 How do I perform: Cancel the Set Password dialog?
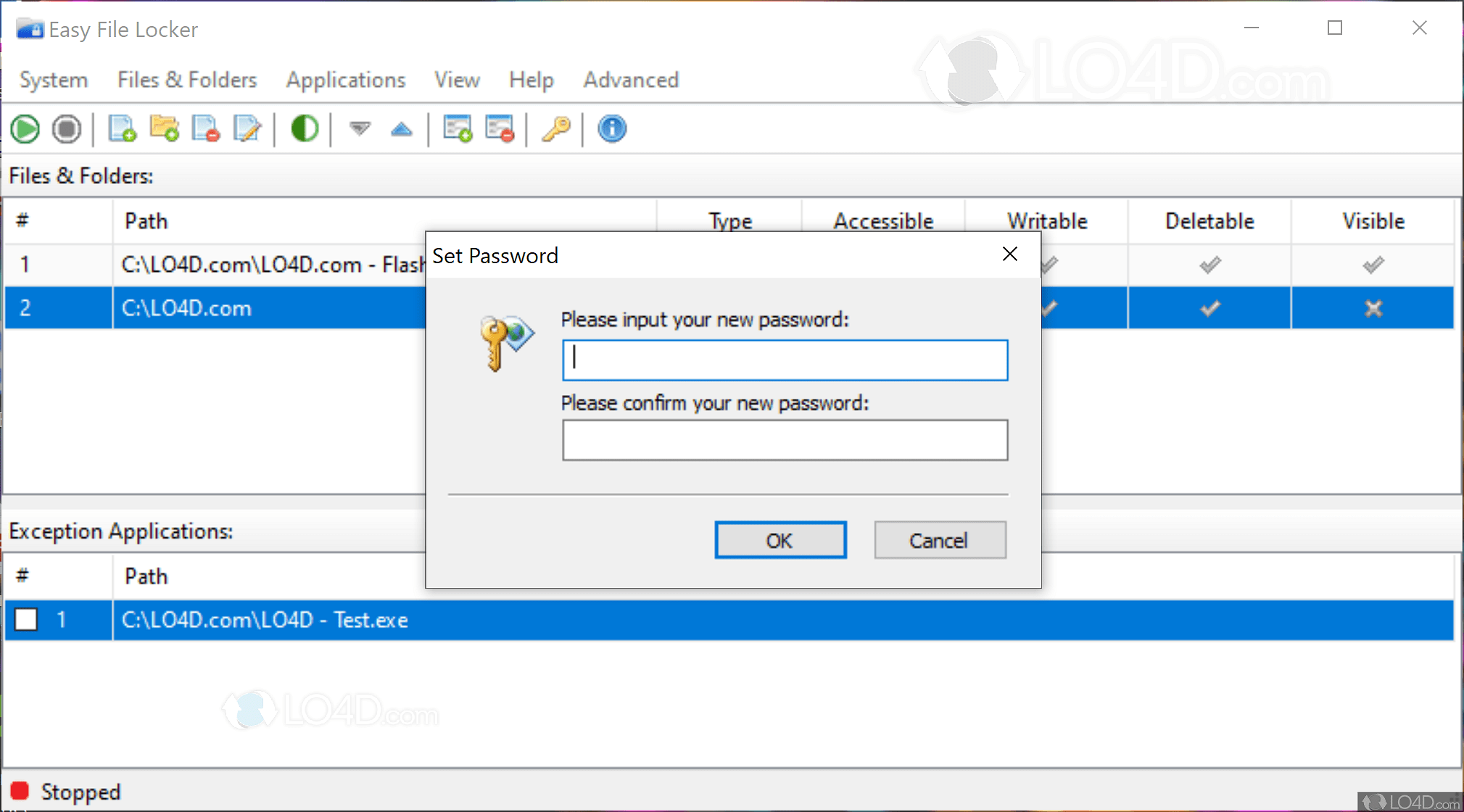pyautogui.click(x=940, y=539)
